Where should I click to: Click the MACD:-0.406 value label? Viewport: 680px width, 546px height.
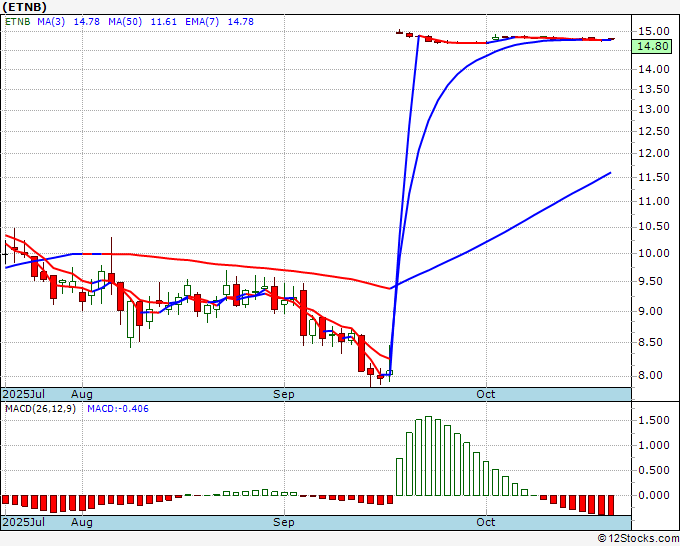[x=118, y=409]
